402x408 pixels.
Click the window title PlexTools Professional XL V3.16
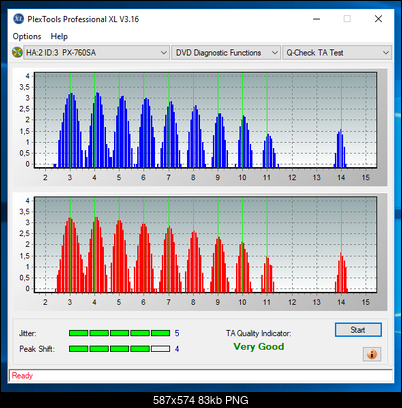tap(83, 19)
